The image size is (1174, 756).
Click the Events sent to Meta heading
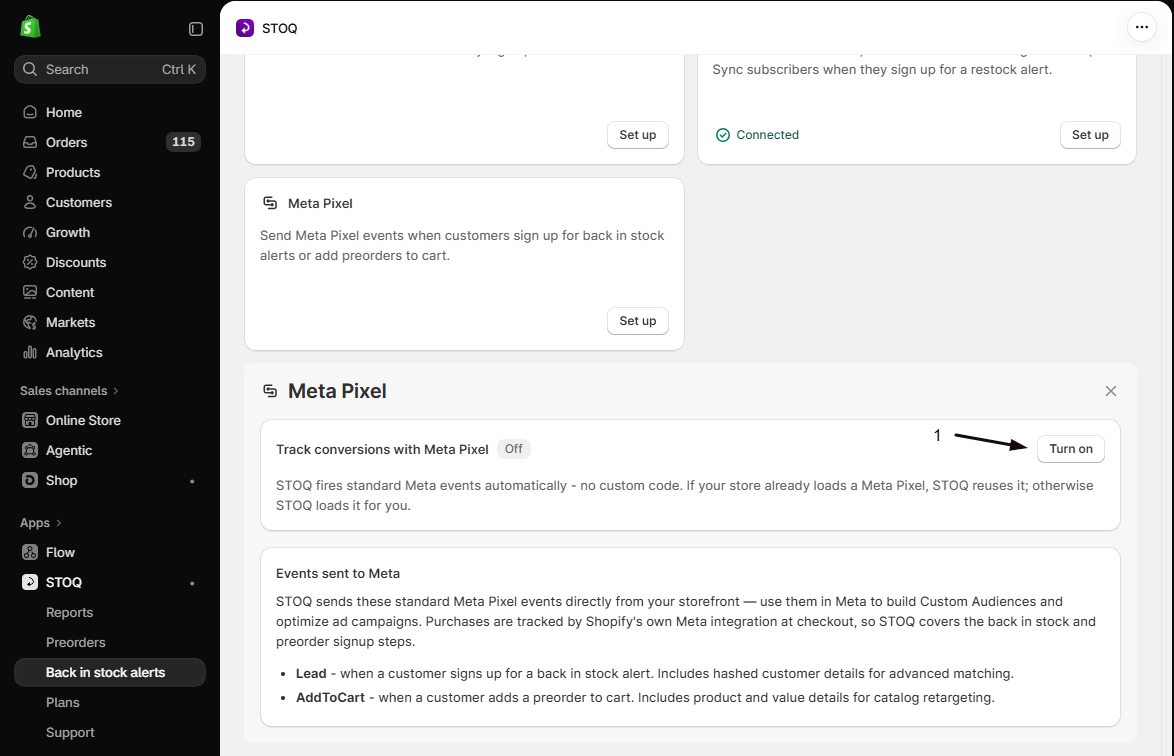338,573
